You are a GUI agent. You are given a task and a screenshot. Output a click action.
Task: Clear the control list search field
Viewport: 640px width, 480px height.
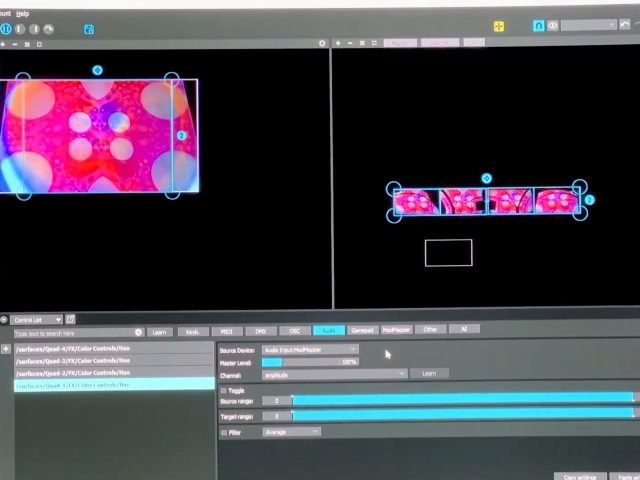(x=139, y=332)
